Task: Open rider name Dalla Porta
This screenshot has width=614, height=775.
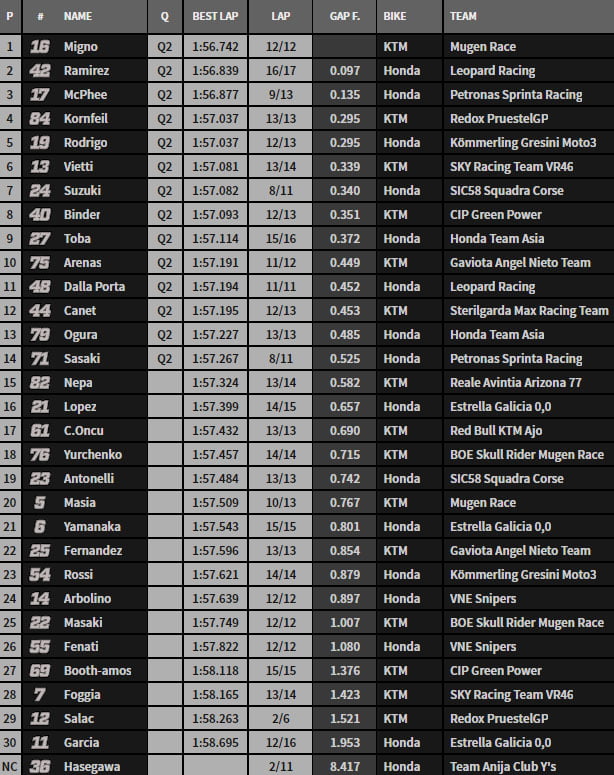Action: point(93,287)
